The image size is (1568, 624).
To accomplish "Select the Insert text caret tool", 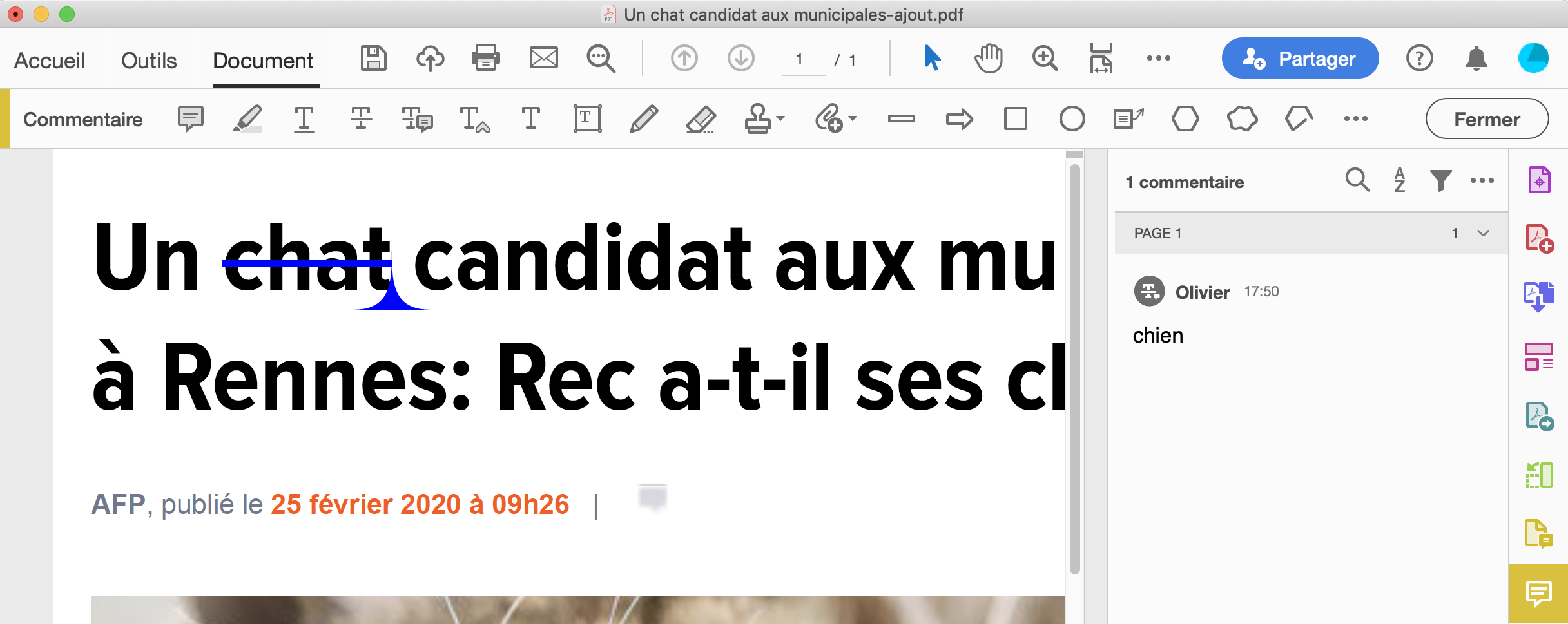I will (x=474, y=119).
